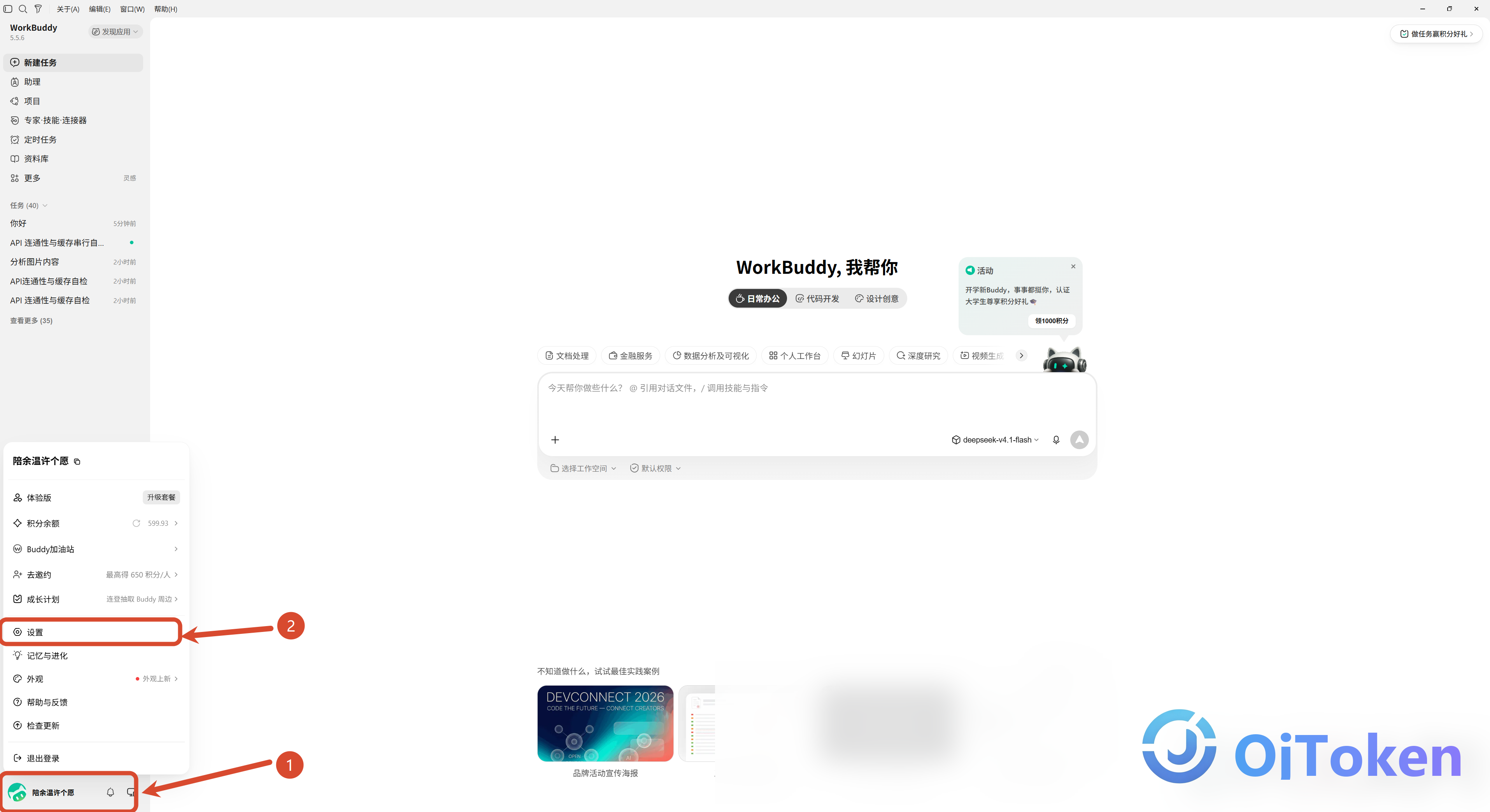Click the plus attachment icon in input box
This screenshot has width=1490, height=812.
555,440
